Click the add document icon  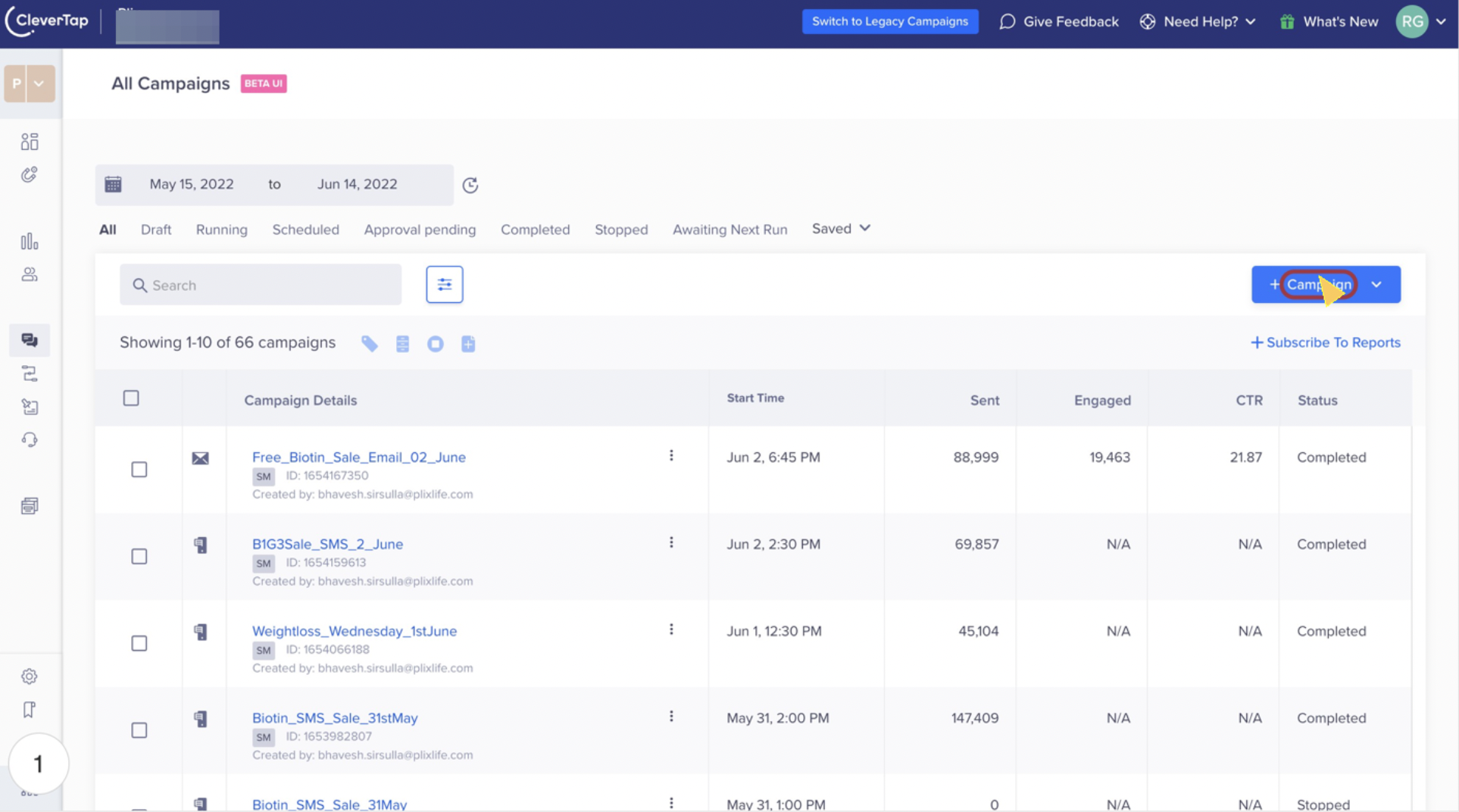click(x=468, y=344)
